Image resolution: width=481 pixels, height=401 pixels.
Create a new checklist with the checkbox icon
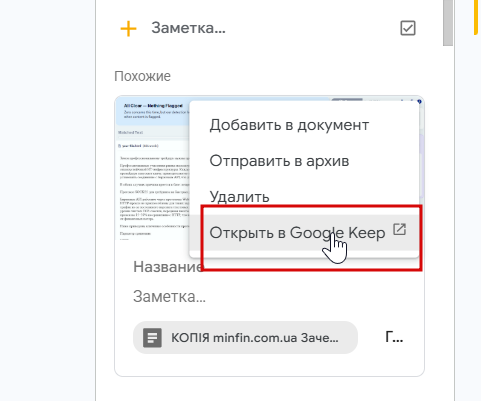(x=408, y=28)
